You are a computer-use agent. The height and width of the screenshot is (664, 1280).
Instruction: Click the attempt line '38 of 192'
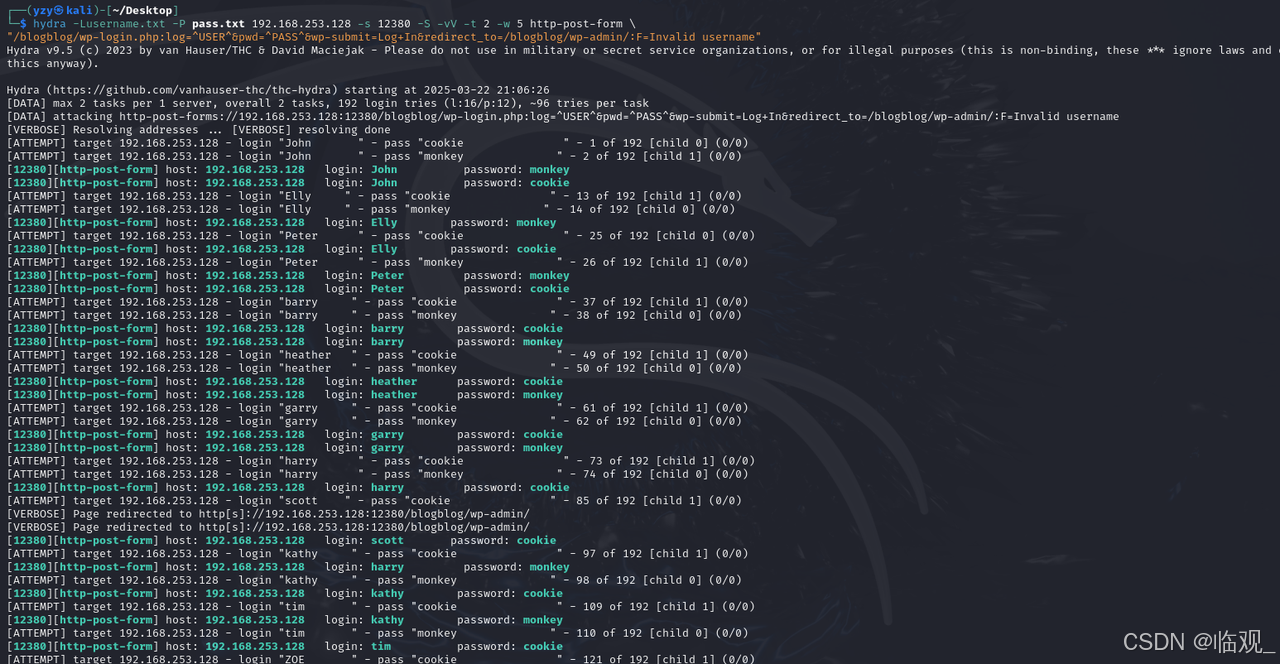374,315
